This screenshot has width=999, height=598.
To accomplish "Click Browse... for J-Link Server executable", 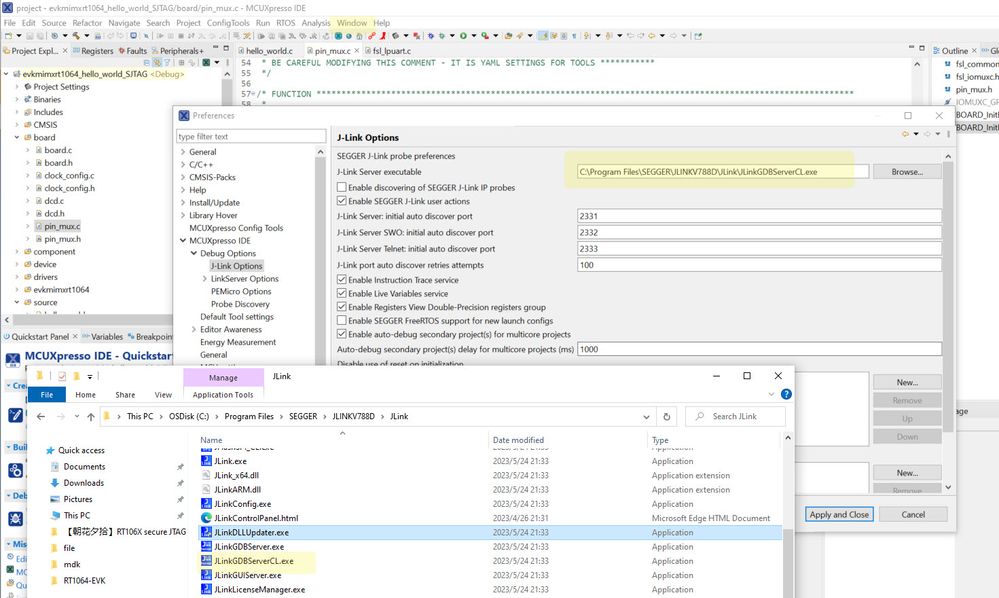I will pyautogui.click(x=907, y=172).
